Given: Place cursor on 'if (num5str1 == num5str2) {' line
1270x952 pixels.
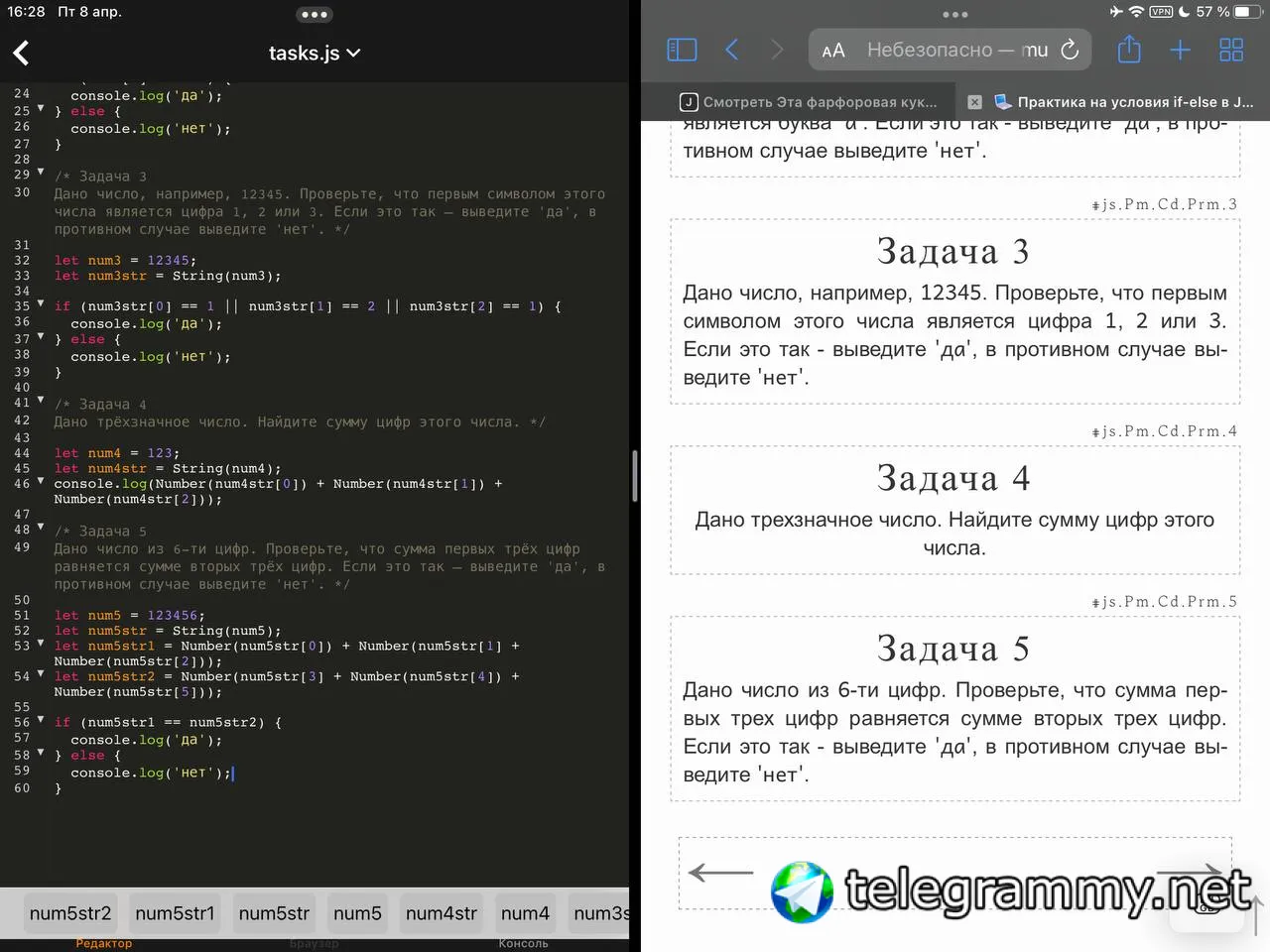Looking at the screenshot, I should click(x=168, y=723).
